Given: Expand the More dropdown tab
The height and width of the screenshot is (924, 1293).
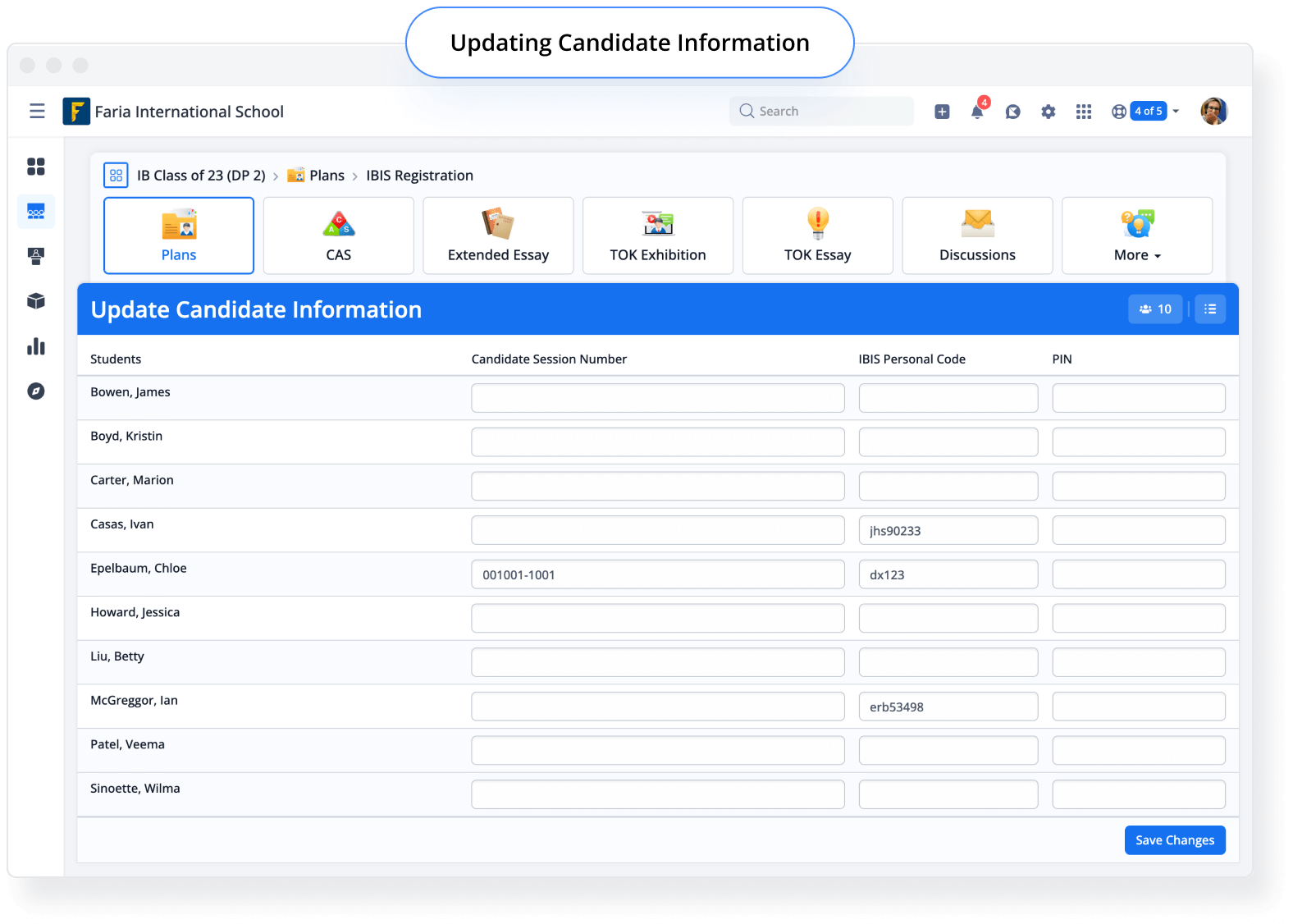Looking at the screenshot, I should pos(1137,236).
